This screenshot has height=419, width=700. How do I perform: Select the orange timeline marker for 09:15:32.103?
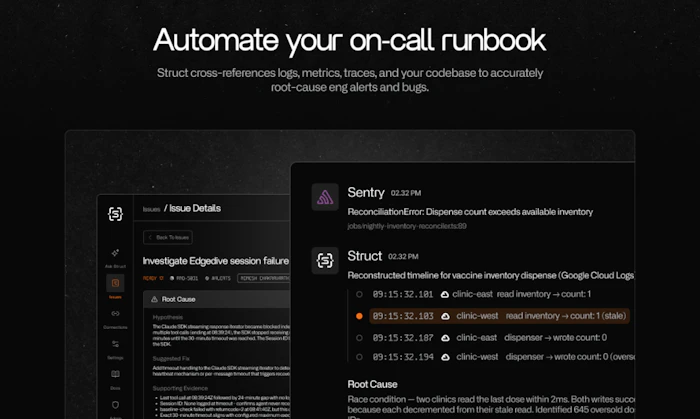pos(359,316)
